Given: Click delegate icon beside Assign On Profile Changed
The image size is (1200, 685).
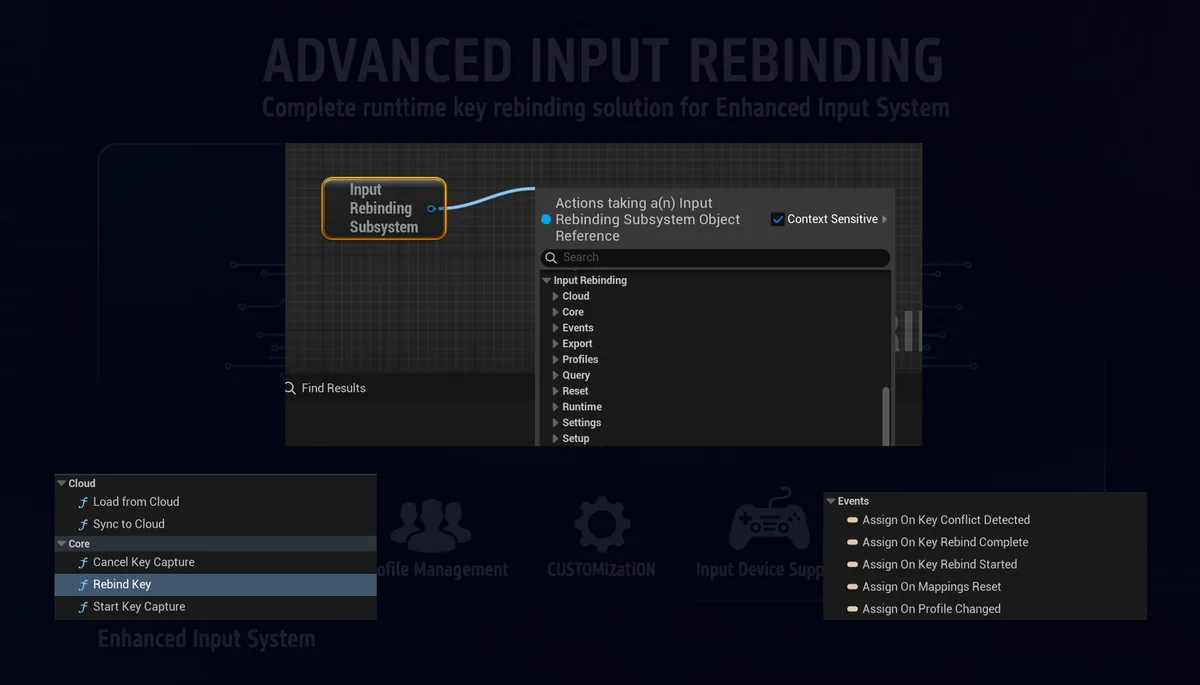Looking at the screenshot, I should point(852,609).
